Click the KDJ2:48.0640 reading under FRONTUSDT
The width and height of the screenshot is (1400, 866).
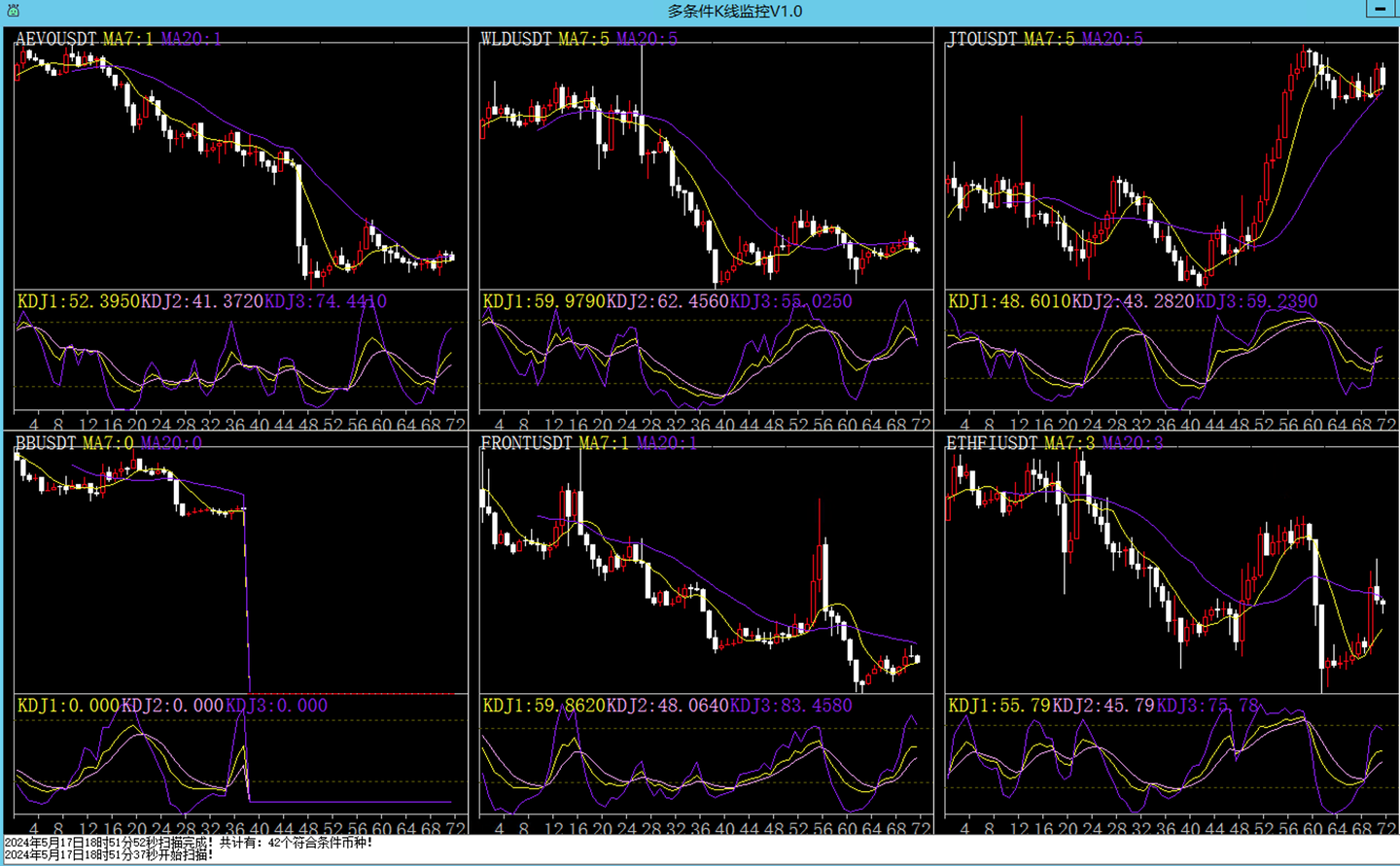coord(668,706)
